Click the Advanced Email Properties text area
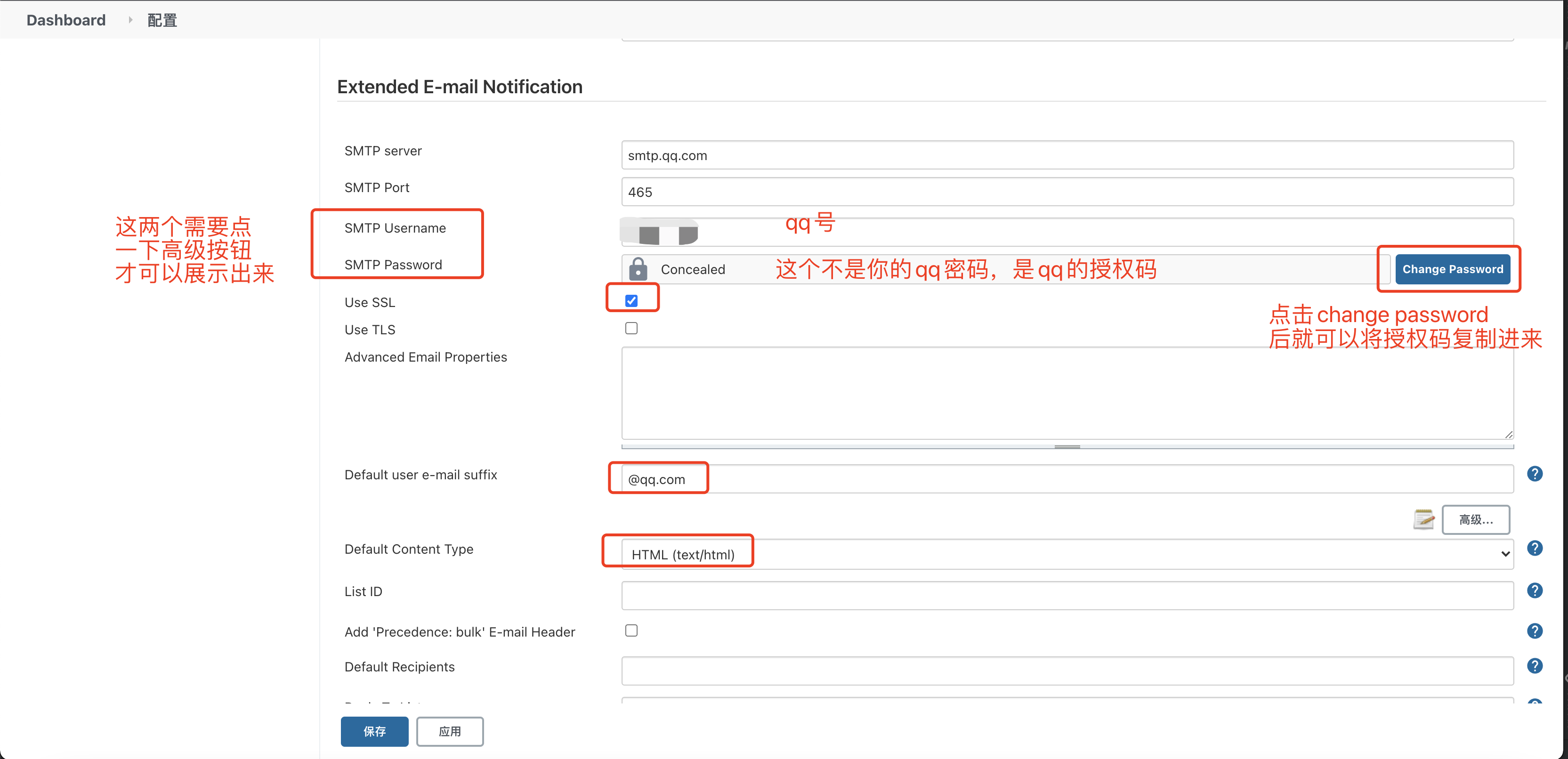 pos(1065,393)
